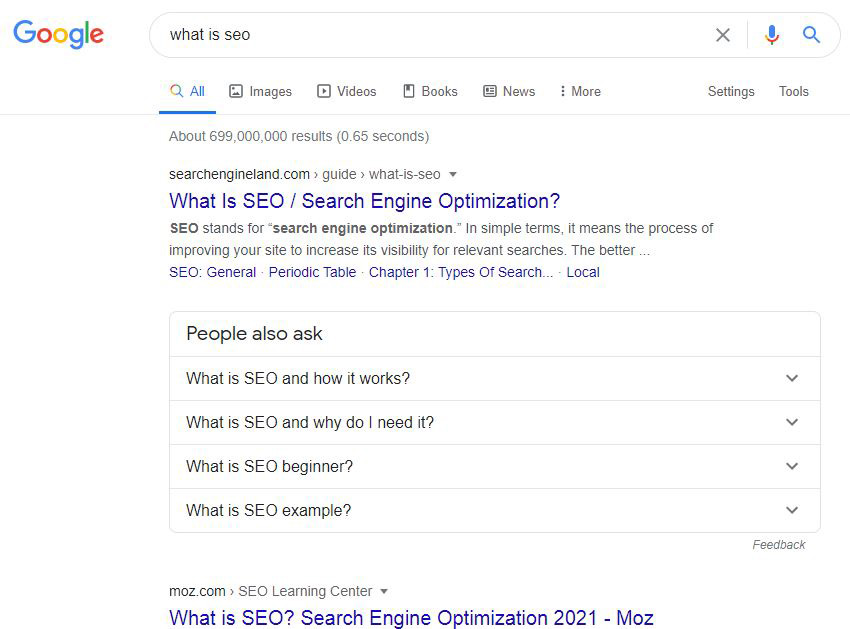Expand "What is SEO and how it works?"
The image size is (850, 629).
tap(494, 379)
